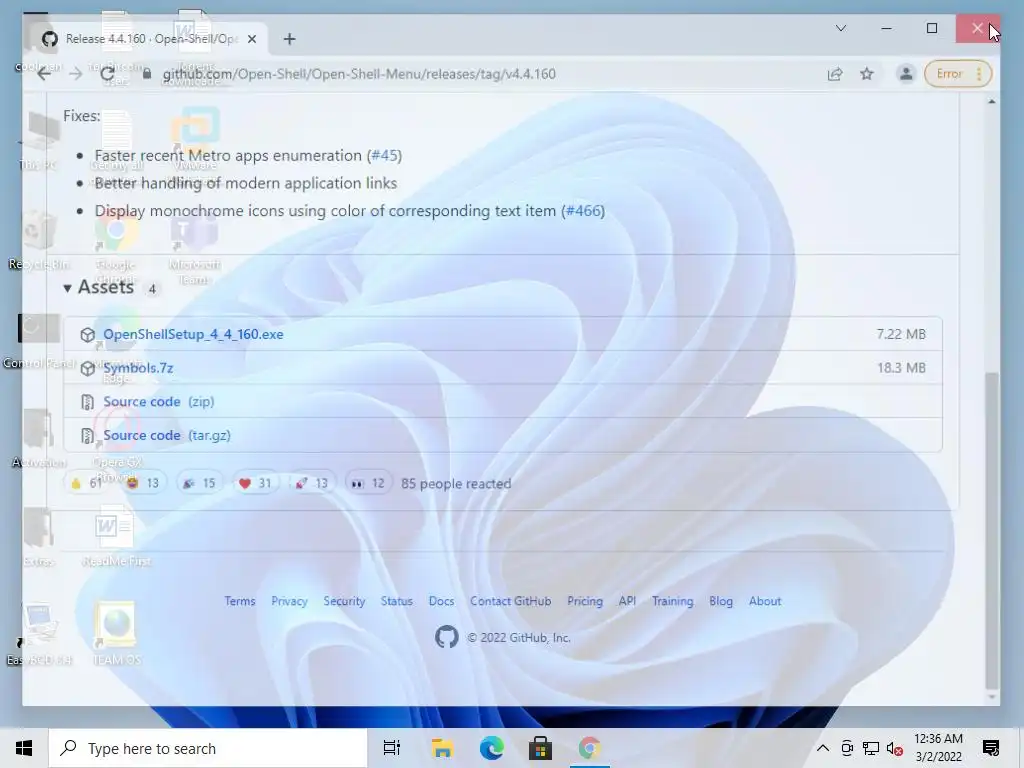Toggle thumbs up reaction with 61
This screenshot has width=1024, height=768.
[x=88, y=483]
